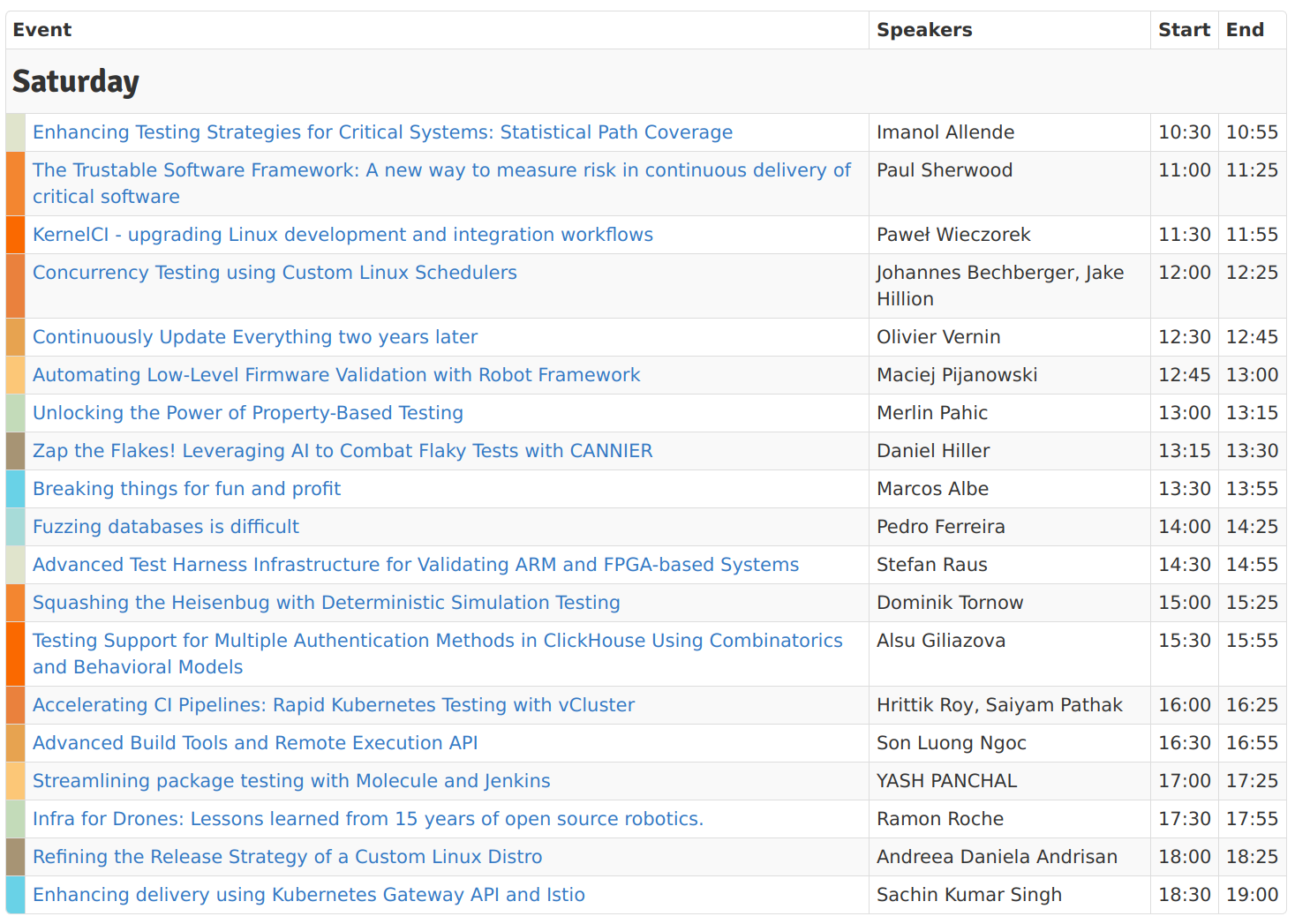Screen dimensions: 1295x924
Task: Click the Saturday day heading row
Action: (x=76, y=81)
